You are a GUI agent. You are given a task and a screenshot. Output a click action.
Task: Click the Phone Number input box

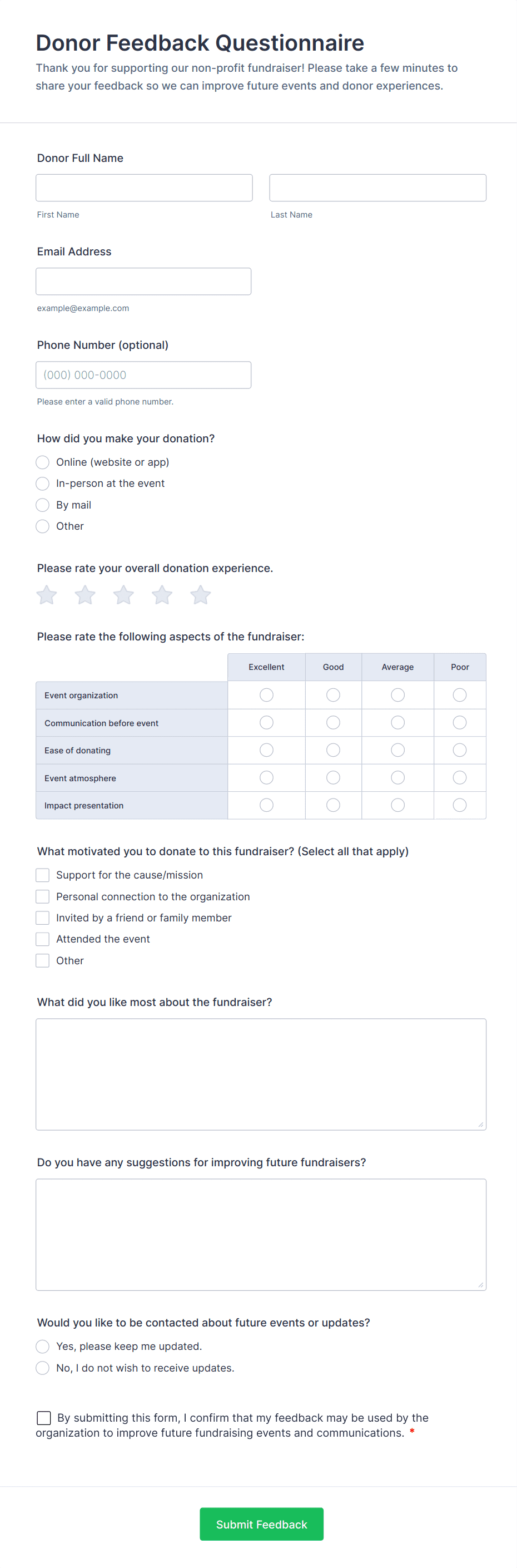pos(143,375)
